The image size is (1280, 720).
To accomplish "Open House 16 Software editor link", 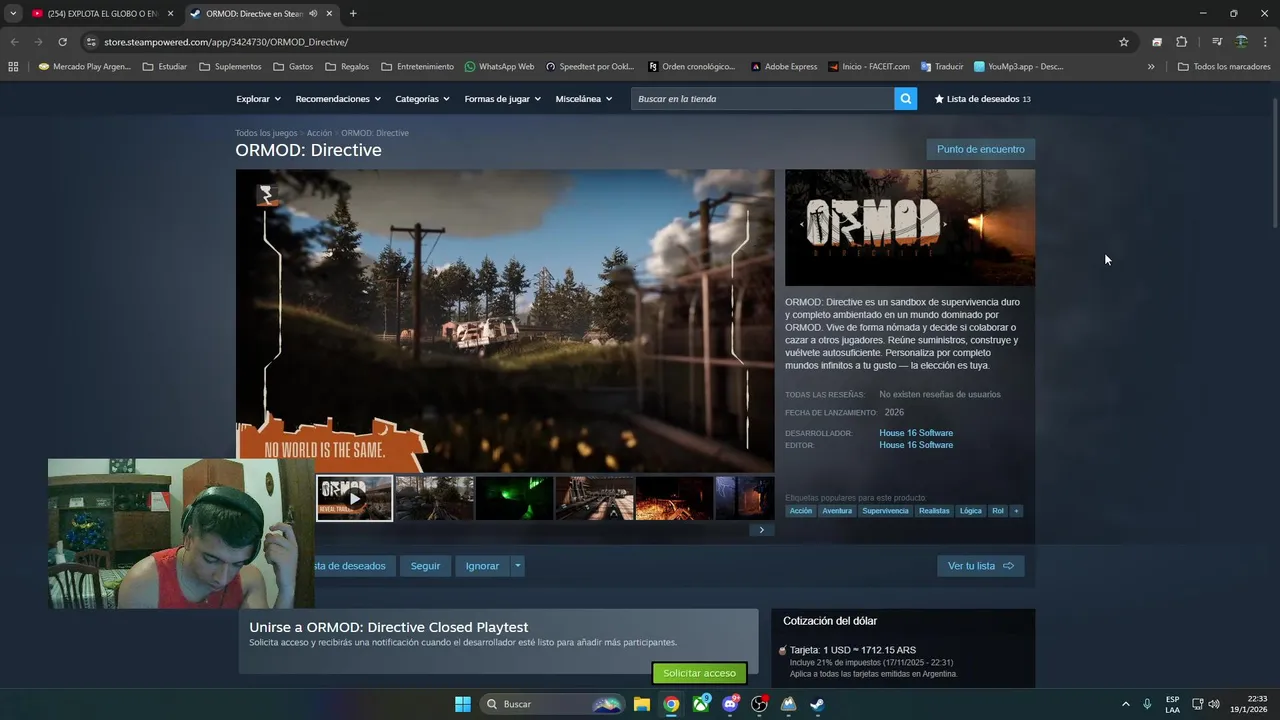I will tap(916, 445).
